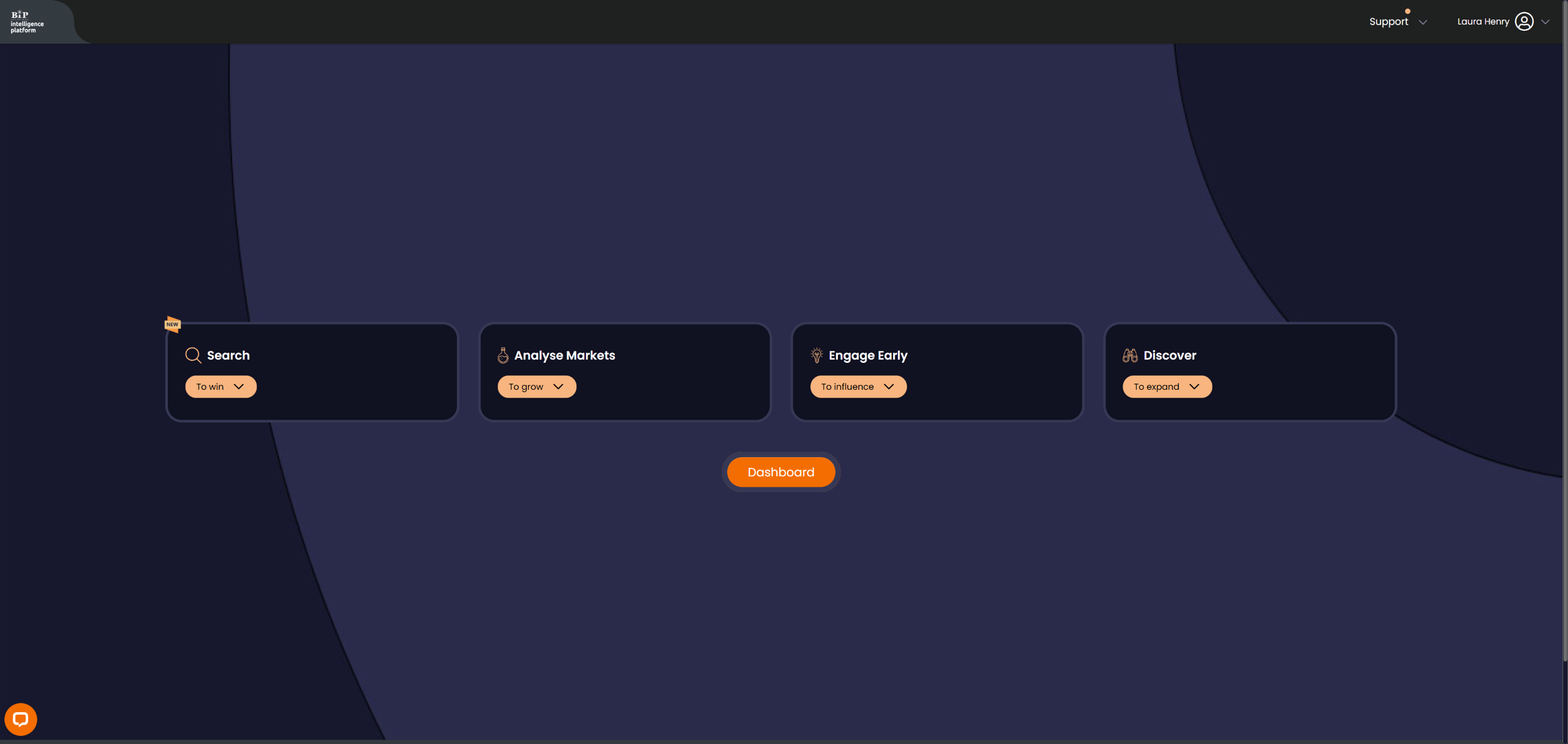Open the To expand dropdown
This screenshot has height=744, width=1568.
tap(1167, 387)
